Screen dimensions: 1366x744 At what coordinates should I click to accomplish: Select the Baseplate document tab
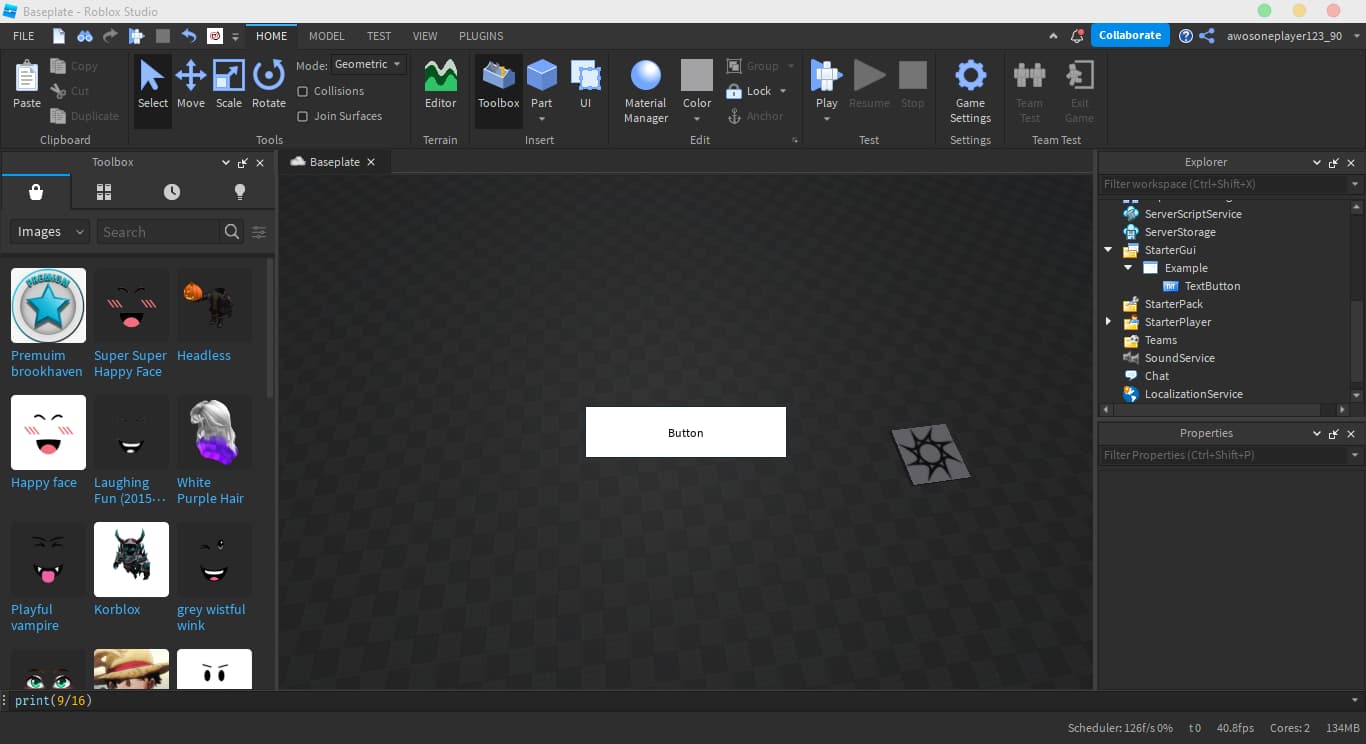point(334,162)
